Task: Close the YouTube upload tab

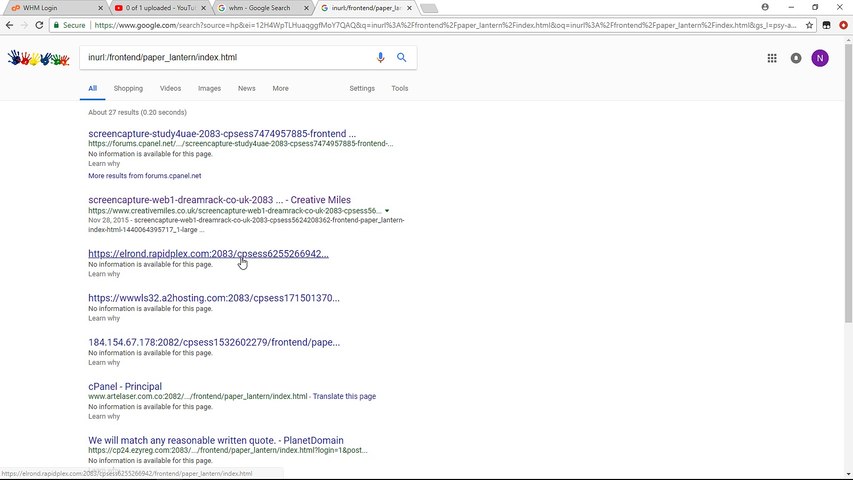Action: click(x=203, y=8)
